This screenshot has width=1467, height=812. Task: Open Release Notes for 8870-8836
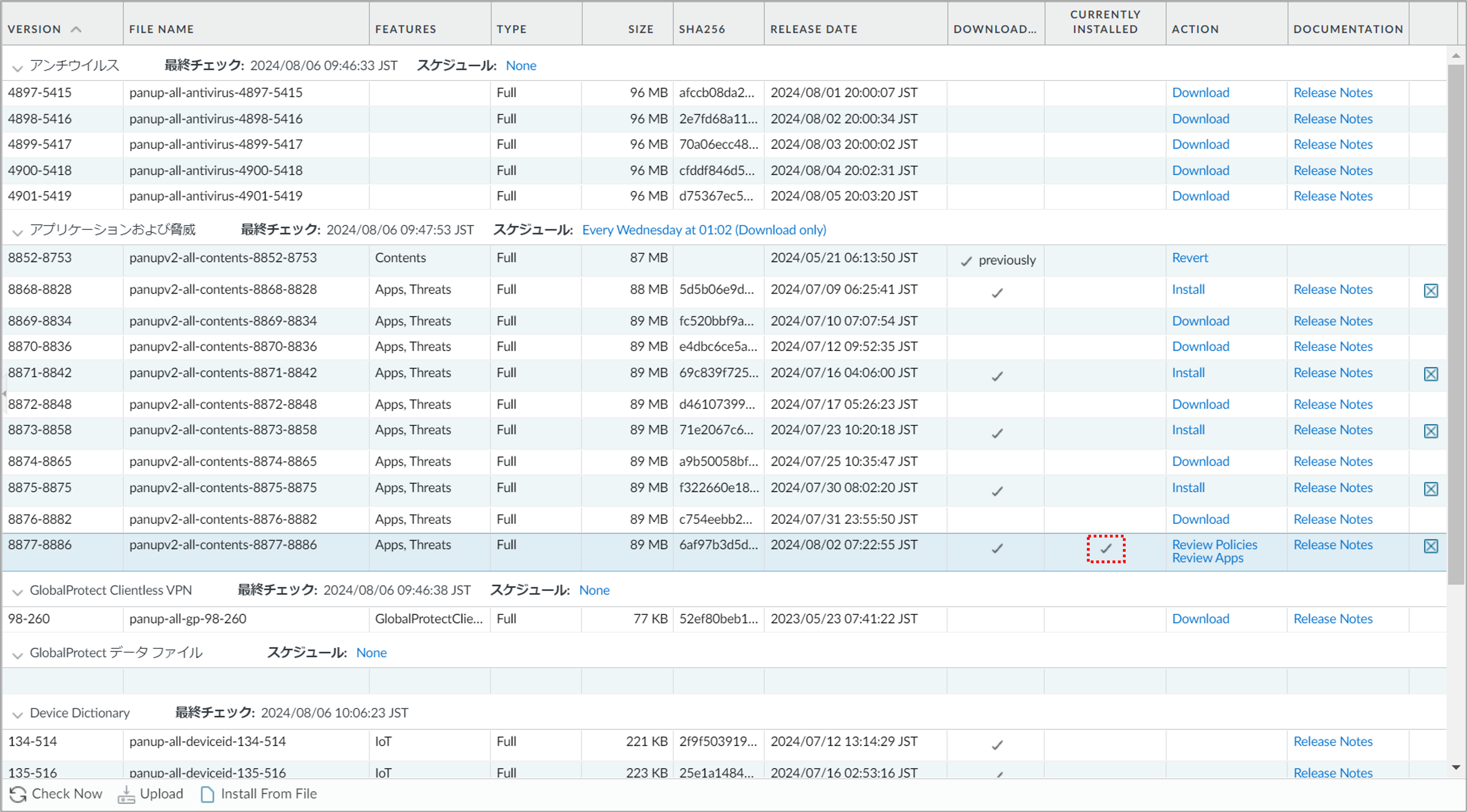[x=1333, y=346]
